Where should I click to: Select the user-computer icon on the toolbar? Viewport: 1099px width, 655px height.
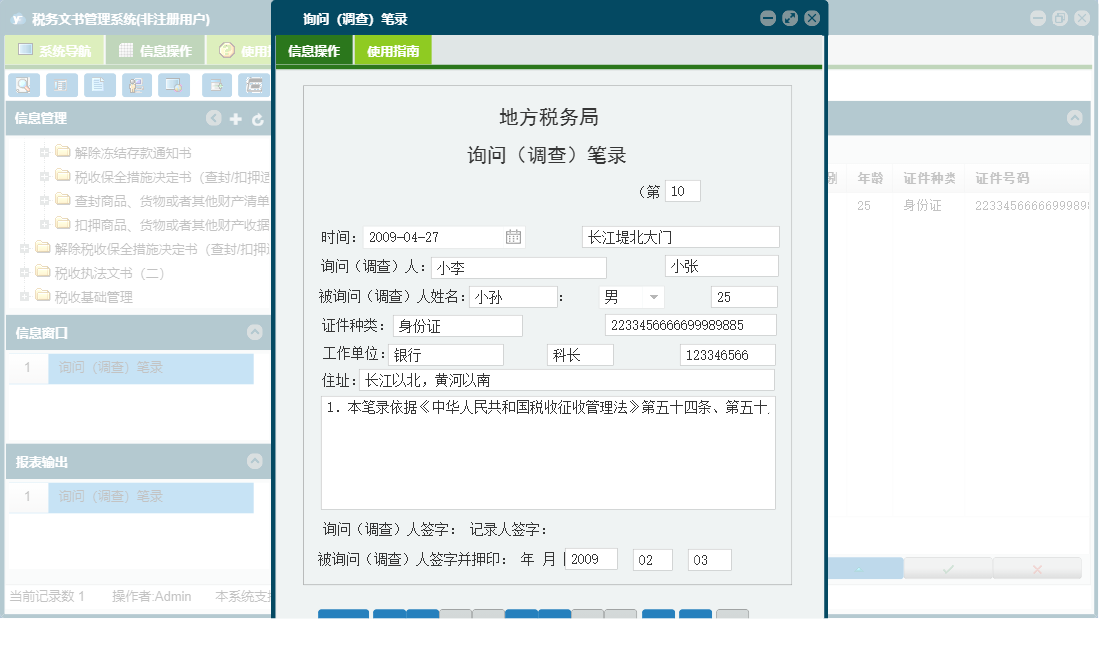pyautogui.click(x=139, y=85)
